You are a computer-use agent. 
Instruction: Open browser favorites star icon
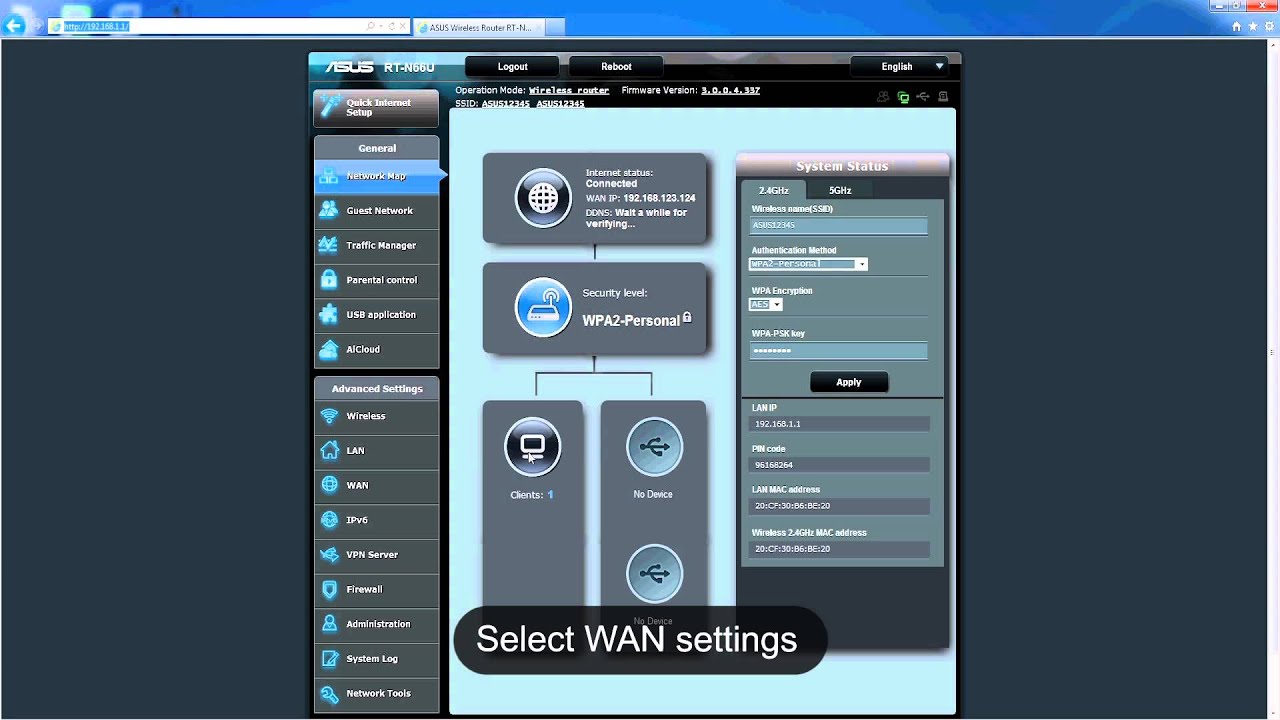click(x=1253, y=27)
